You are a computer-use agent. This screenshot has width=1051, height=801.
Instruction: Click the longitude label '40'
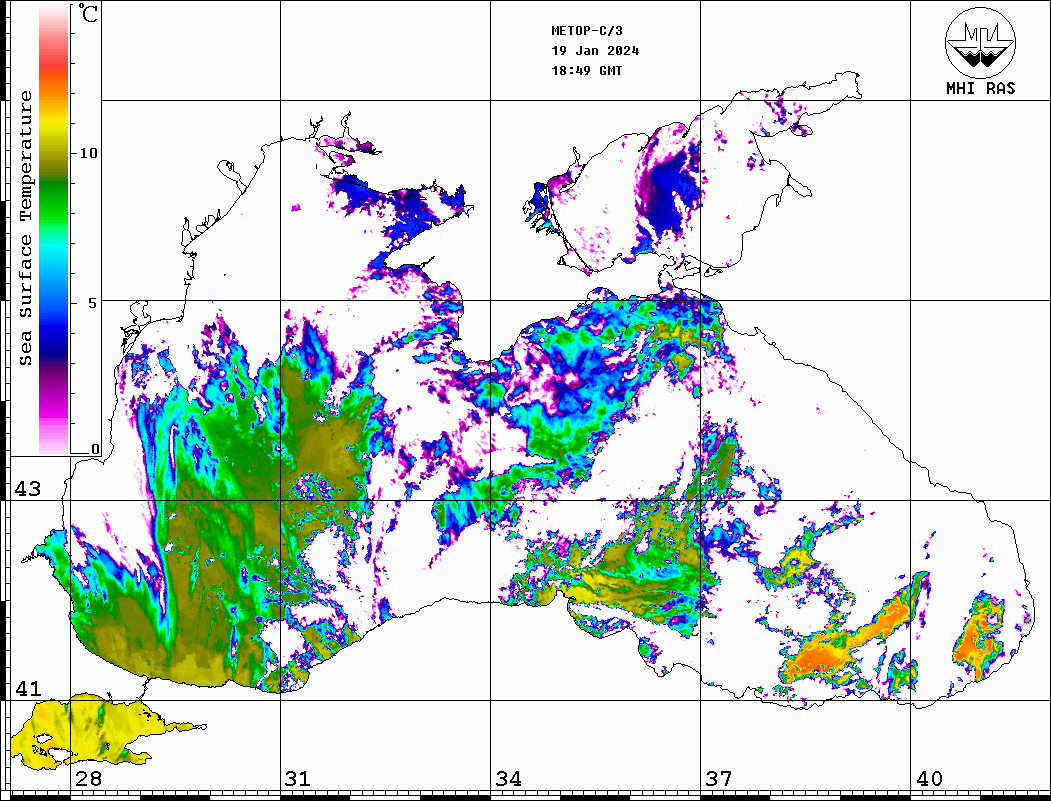point(929,779)
